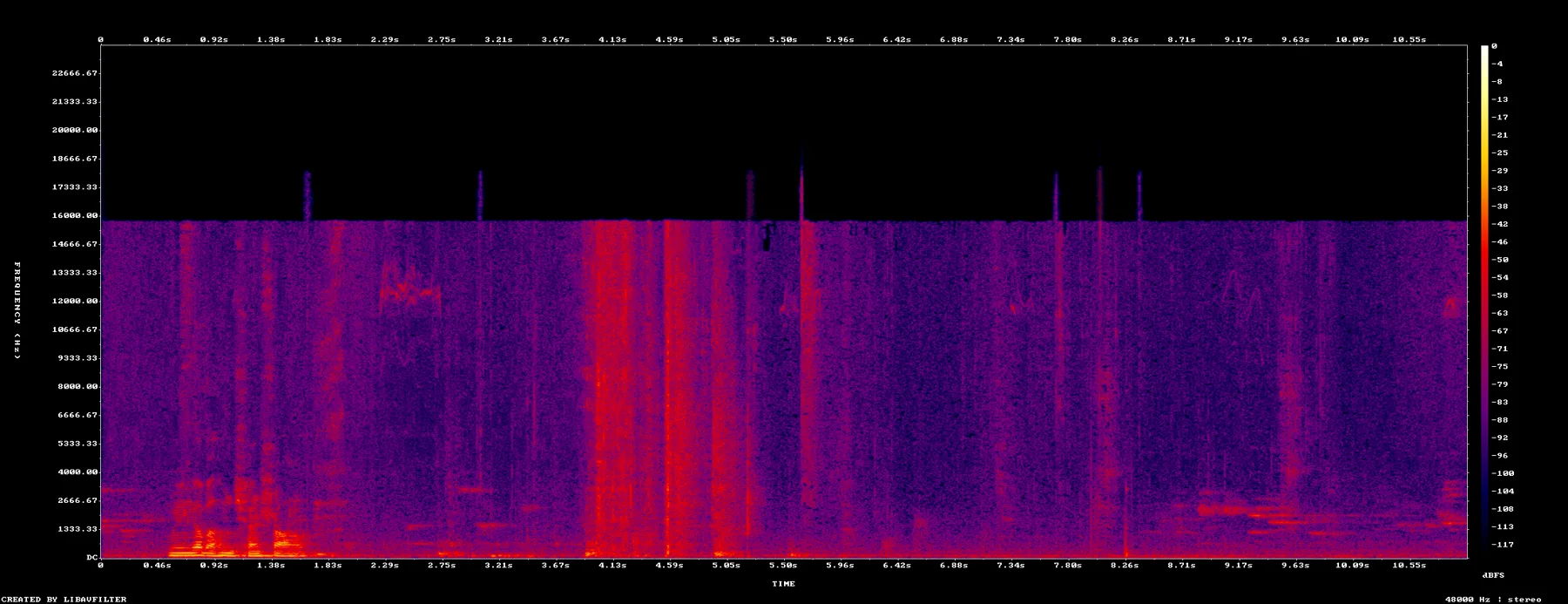Image resolution: width=1568 pixels, height=604 pixels.
Task: Click 8.71s on the top time axis
Action: (1182, 40)
